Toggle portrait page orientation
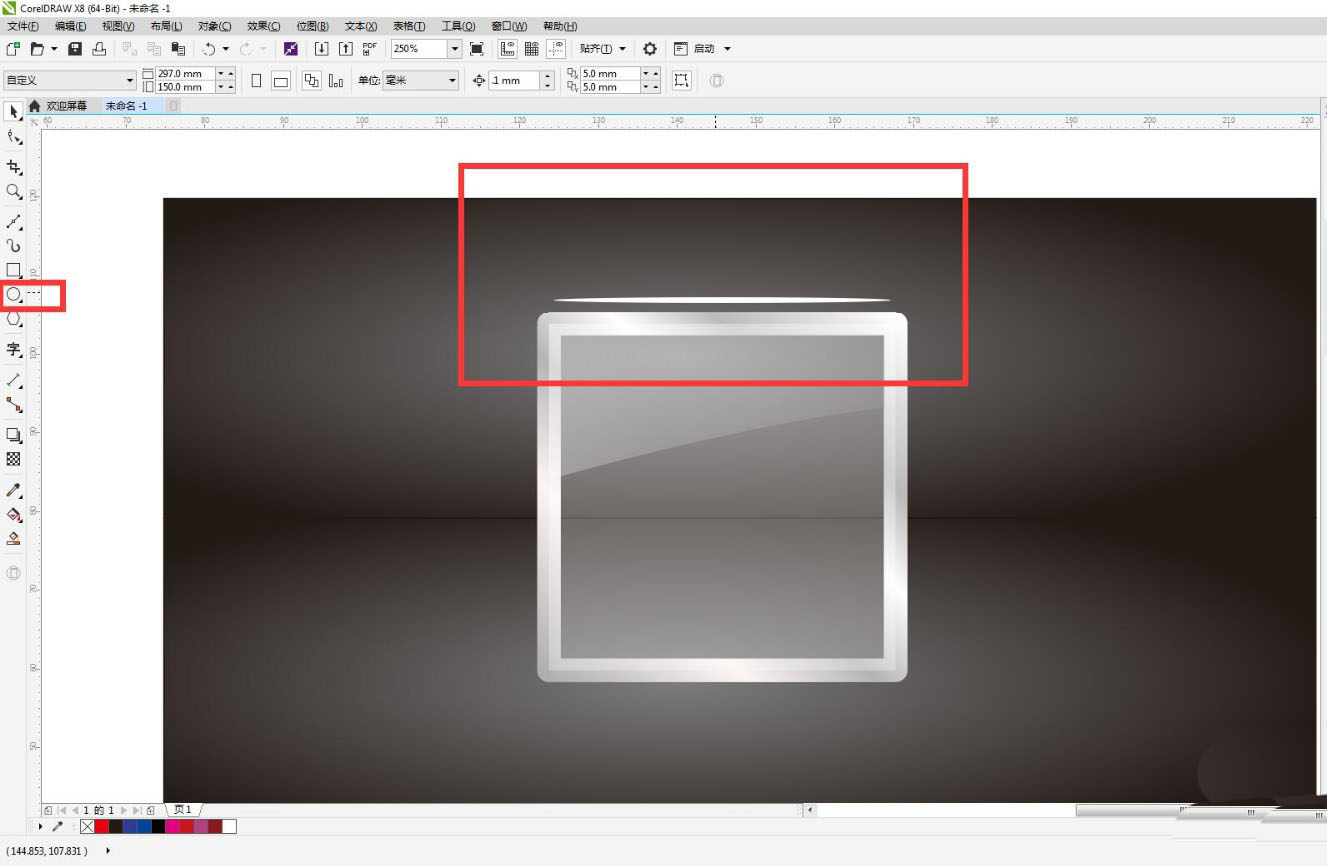1327x866 pixels. [257, 81]
